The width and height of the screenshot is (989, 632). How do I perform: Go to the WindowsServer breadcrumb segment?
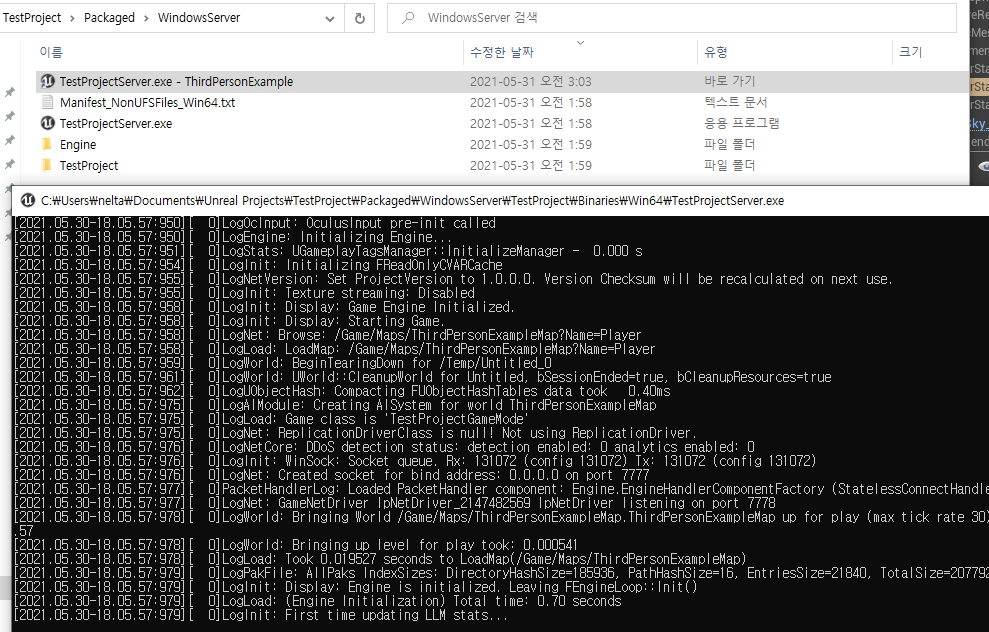(x=199, y=18)
